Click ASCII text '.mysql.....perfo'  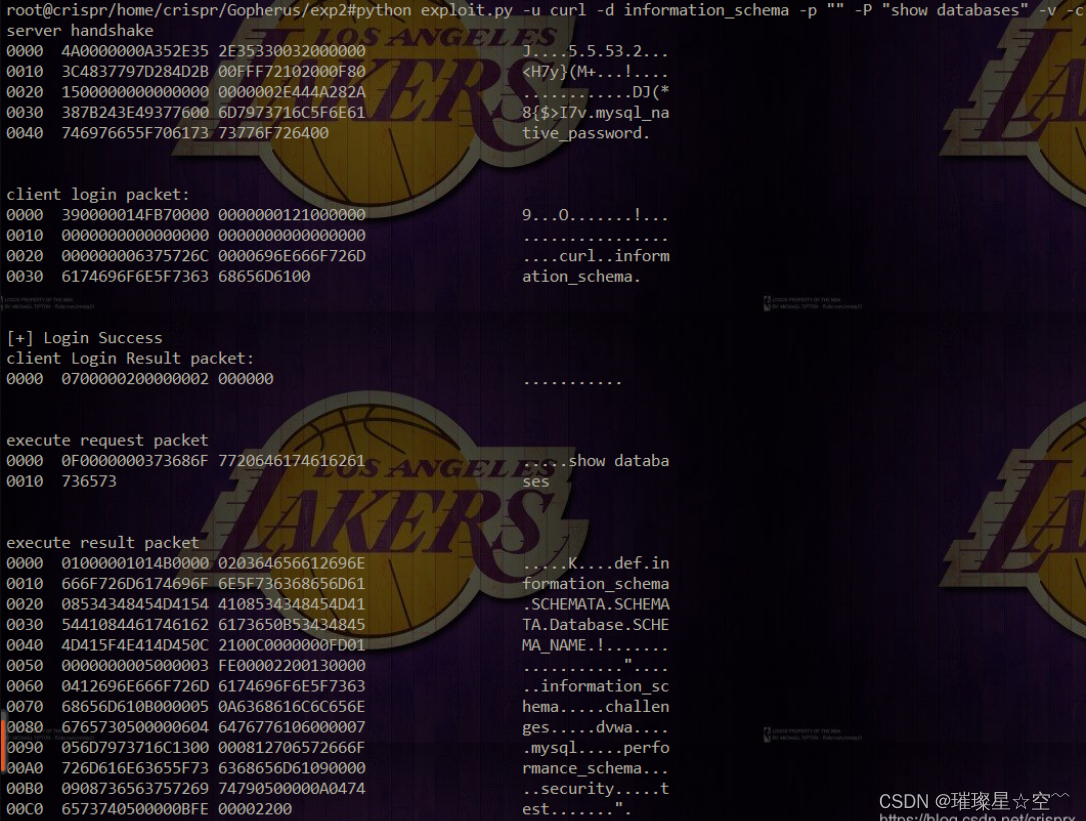click(x=596, y=748)
